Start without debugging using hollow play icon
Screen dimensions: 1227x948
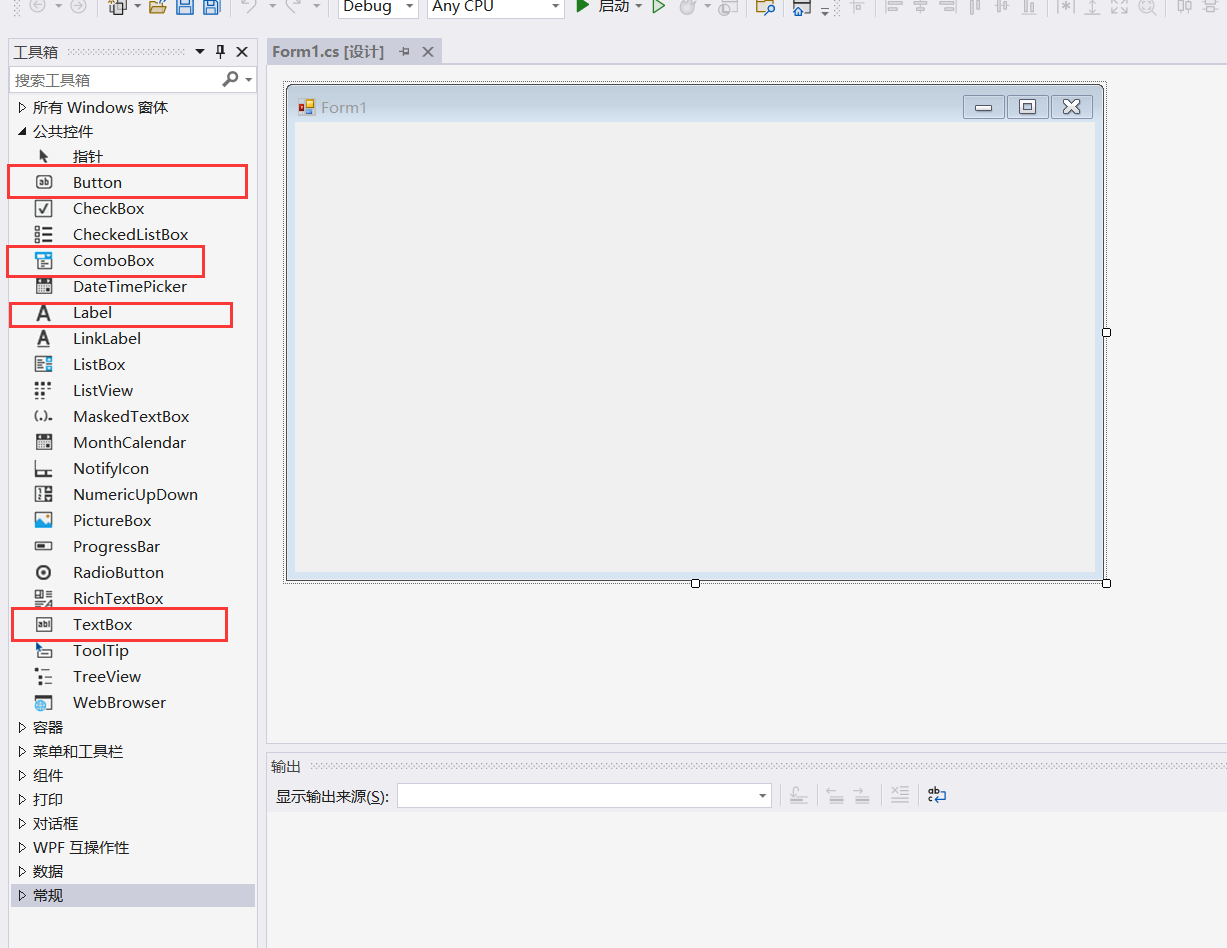[658, 7]
